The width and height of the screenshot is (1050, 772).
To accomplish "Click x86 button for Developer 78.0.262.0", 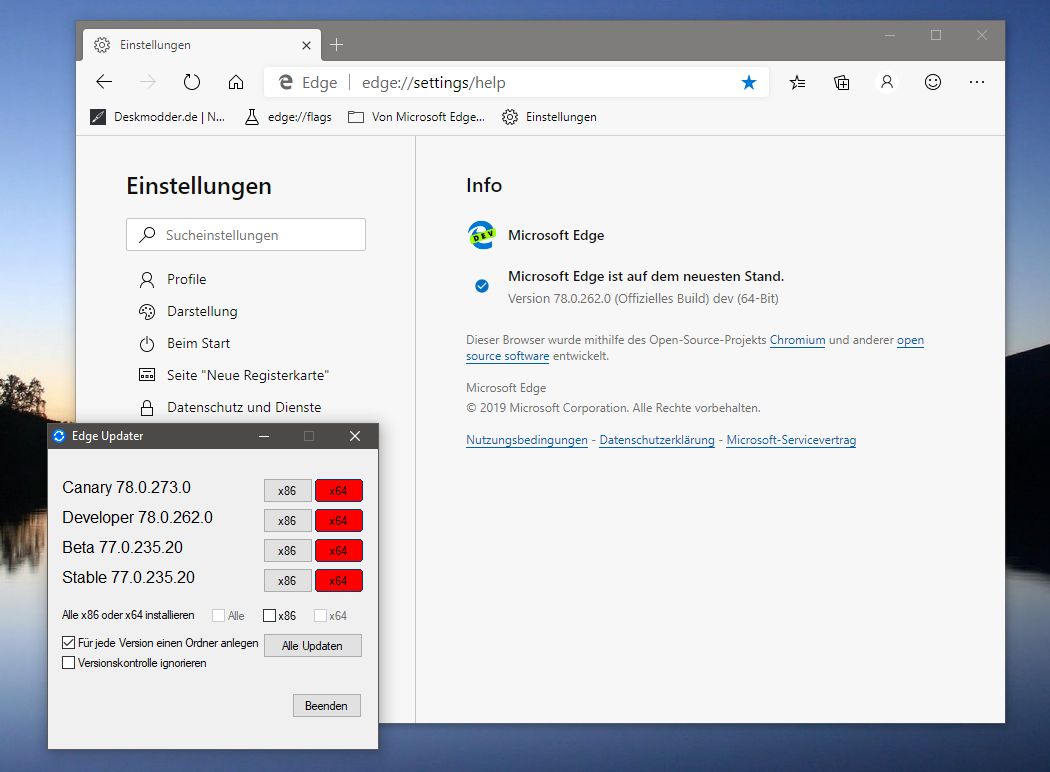I will click(x=287, y=520).
